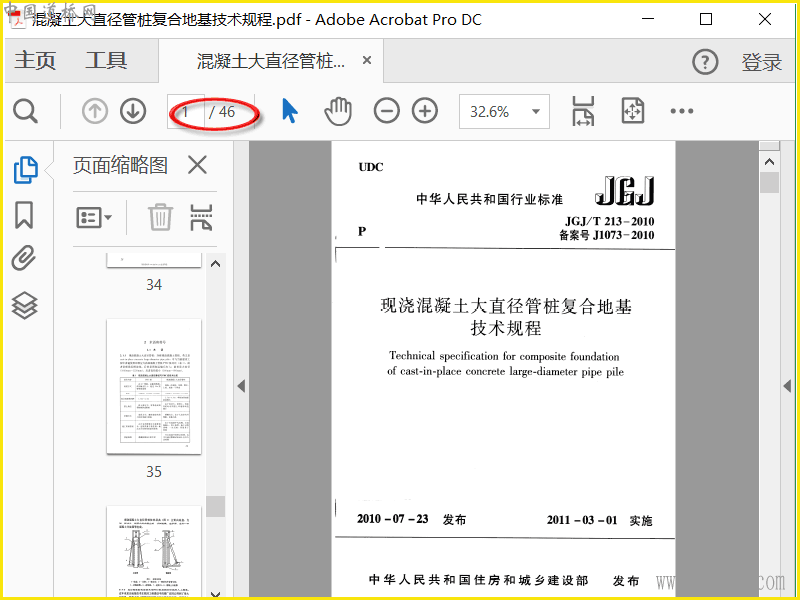Activate the hand pan tool
The width and height of the screenshot is (800, 600).
(x=338, y=111)
